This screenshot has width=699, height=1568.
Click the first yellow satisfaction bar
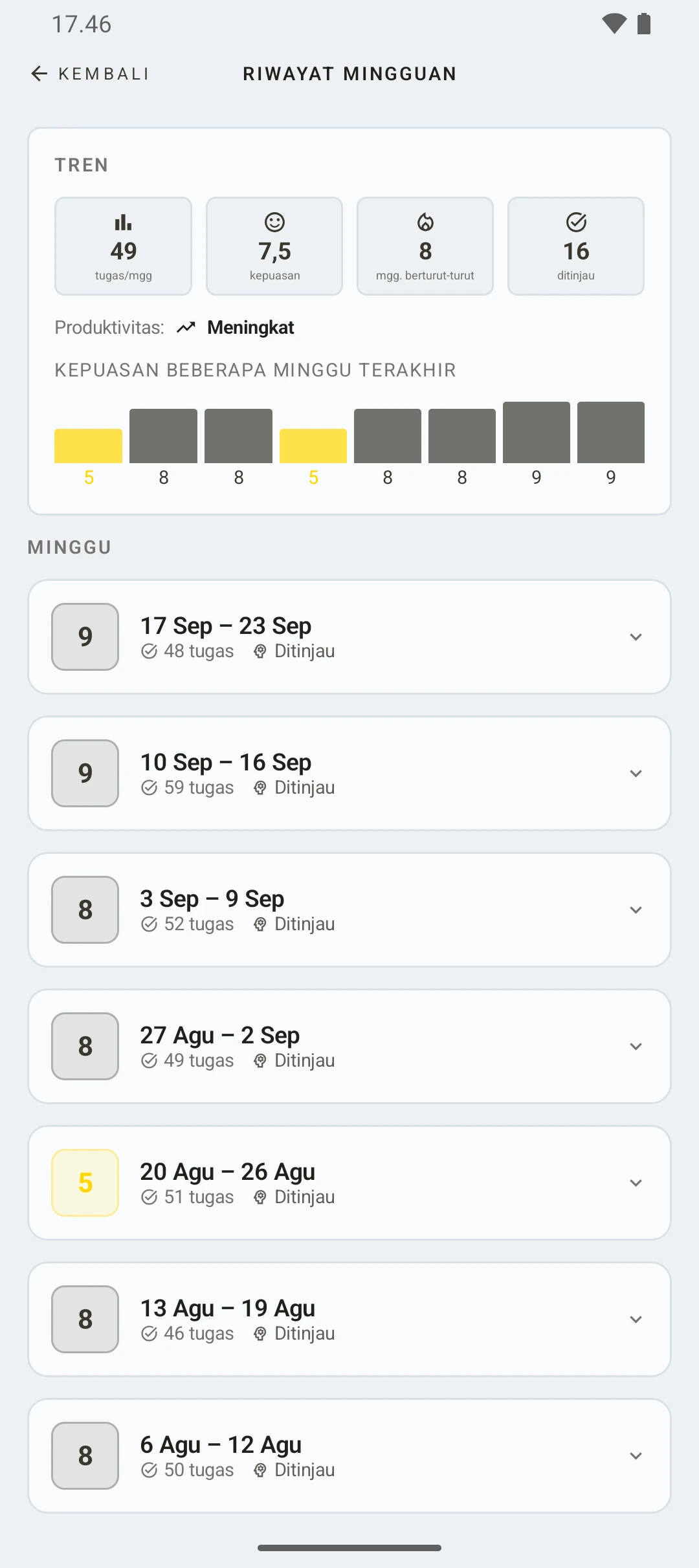click(88, 446)
